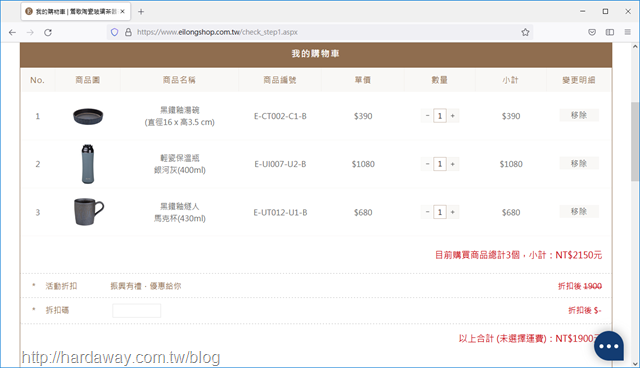Click the 變更明細 column header

(579, 80)
